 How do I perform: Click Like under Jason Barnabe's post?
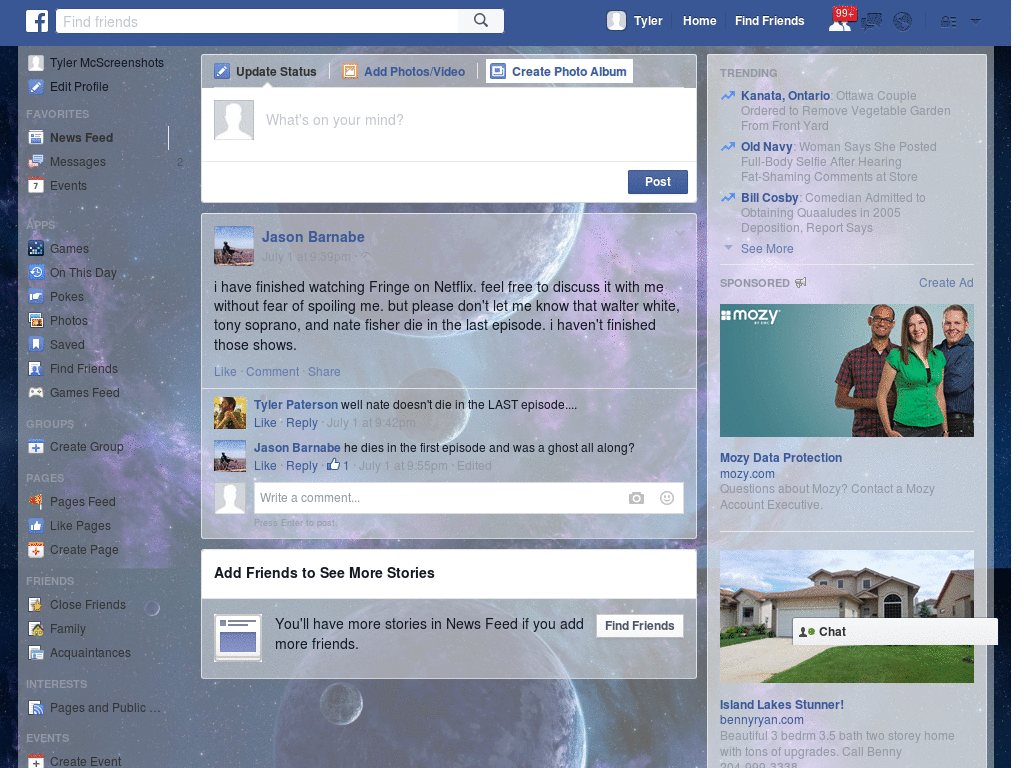[x=225, y=372]
